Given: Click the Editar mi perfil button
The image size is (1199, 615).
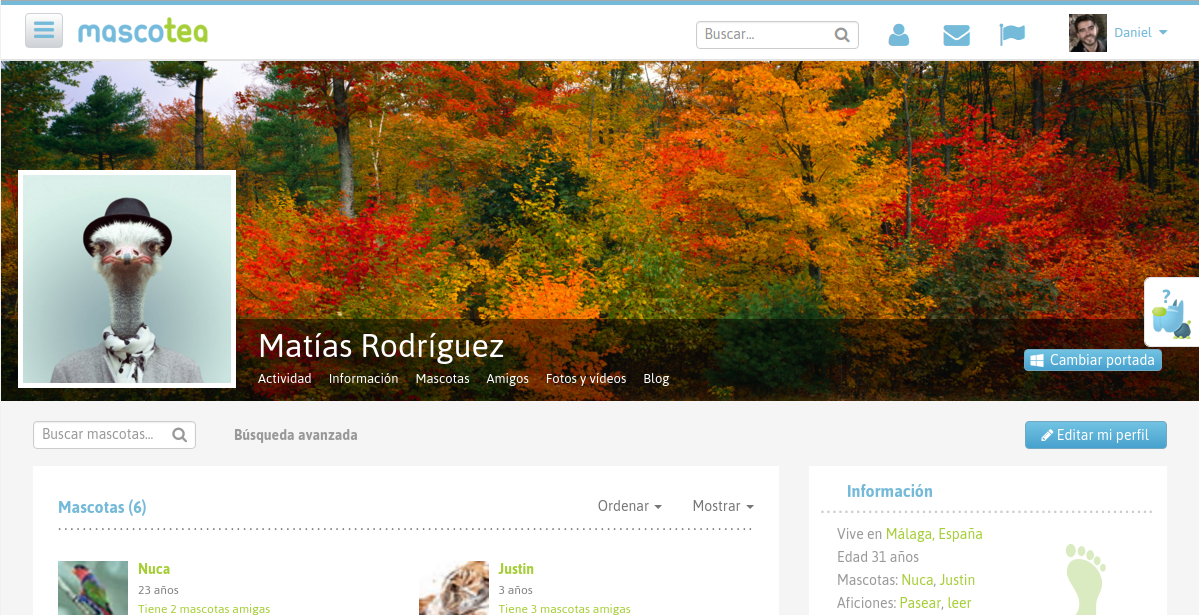Looking at the screenshot, I should [1095, 435].
